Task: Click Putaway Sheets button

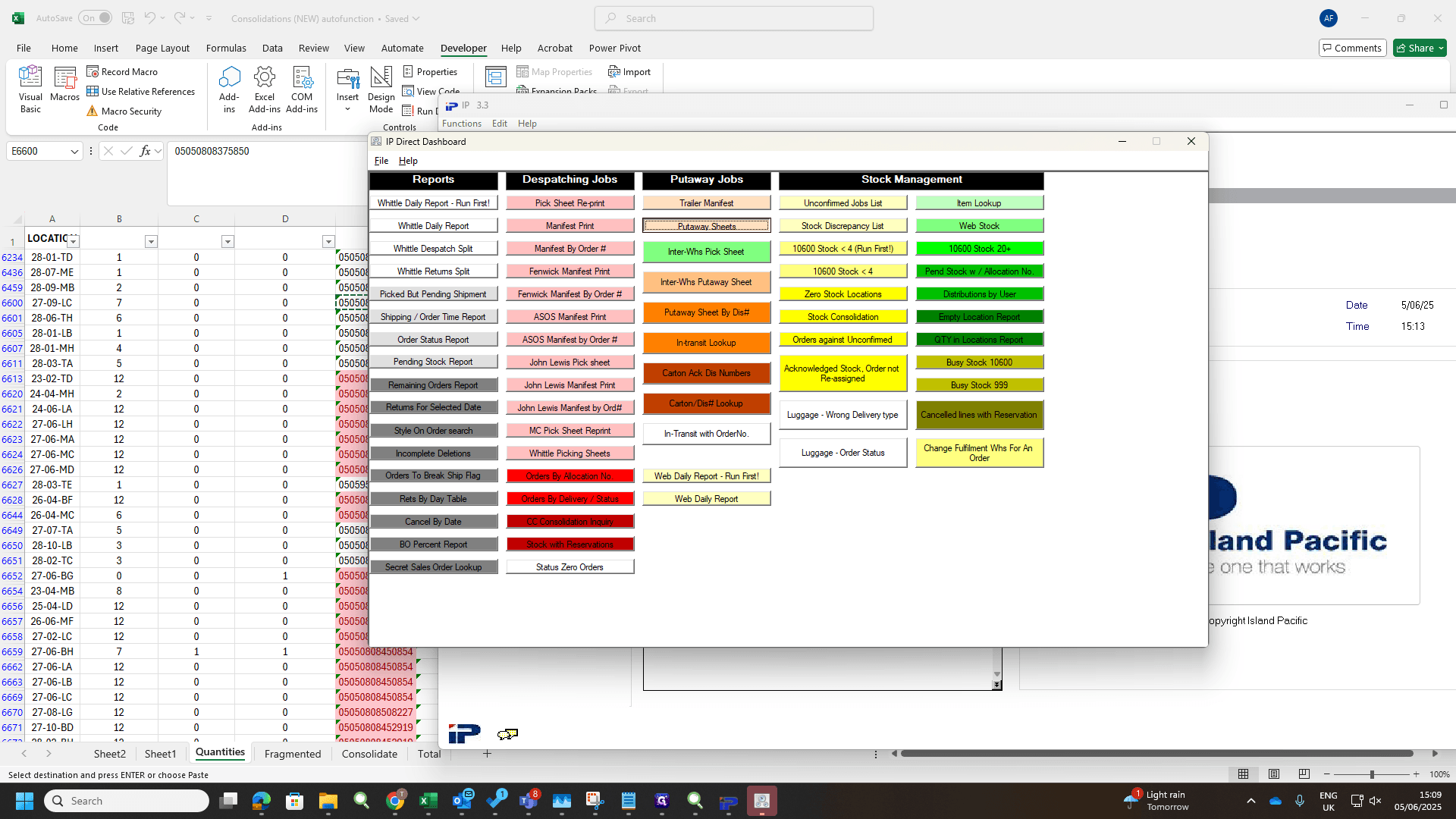Action: click(706, 226)
